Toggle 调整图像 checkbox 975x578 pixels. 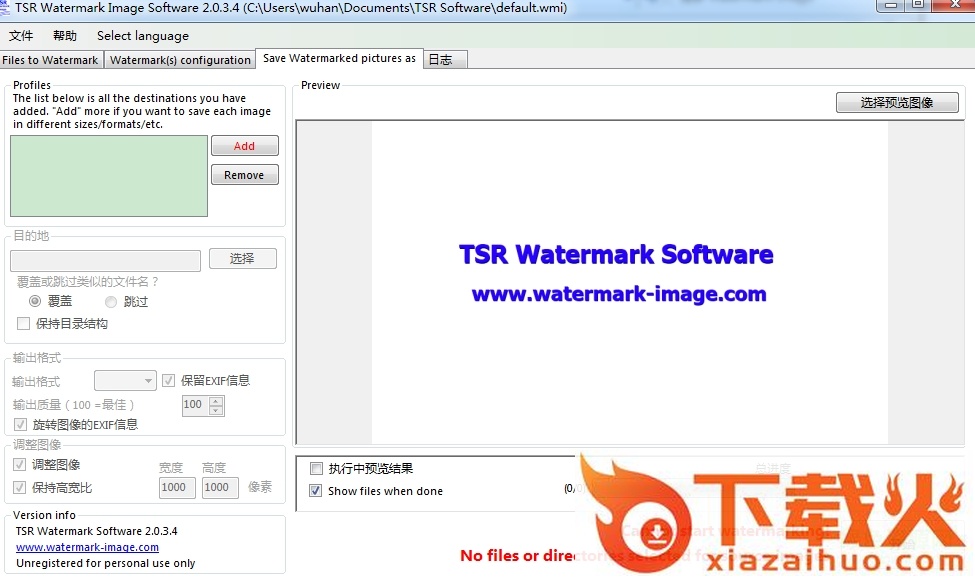tap(20, 465)
